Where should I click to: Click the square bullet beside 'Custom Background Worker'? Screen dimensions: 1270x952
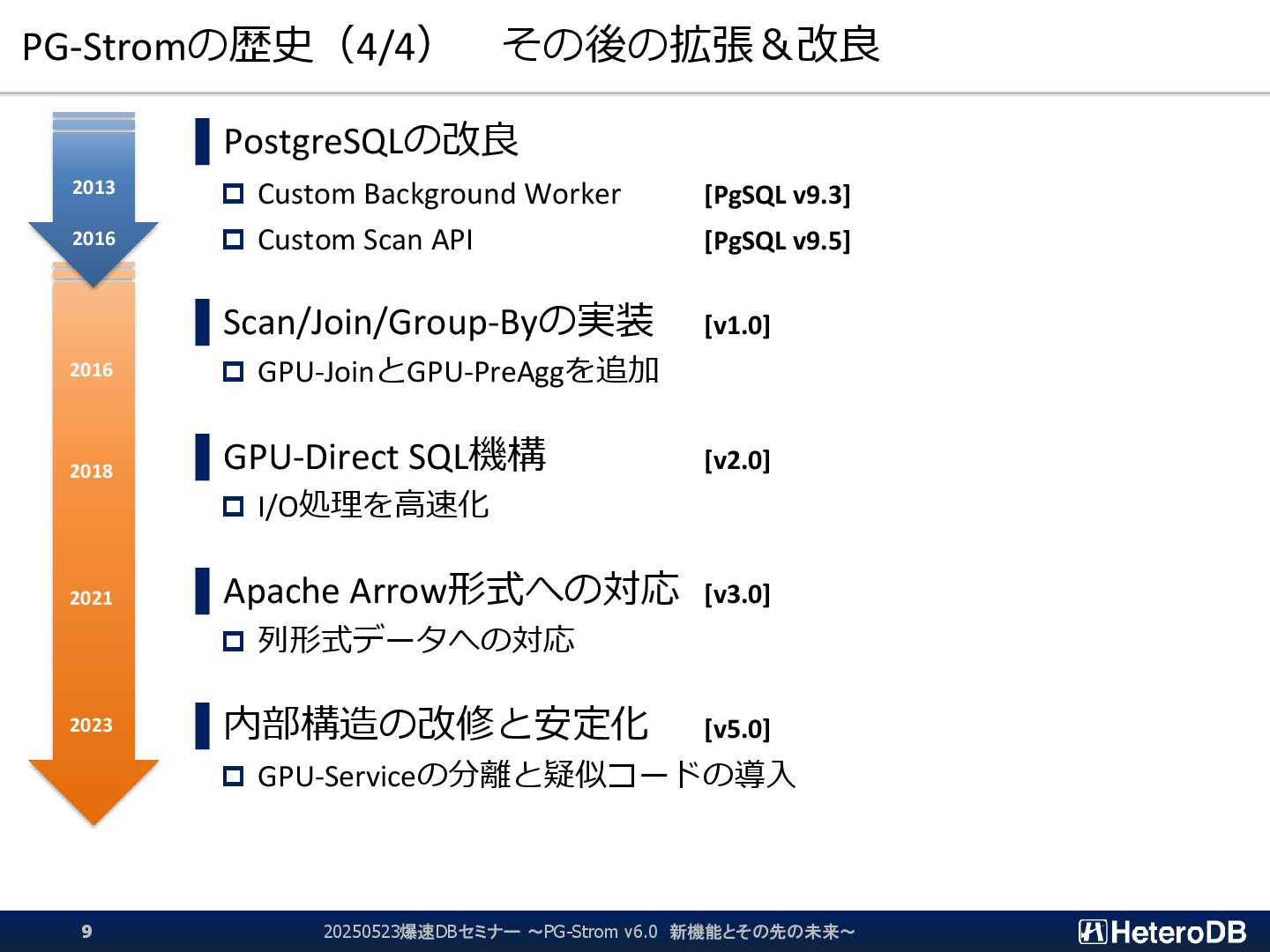[233, 193]
